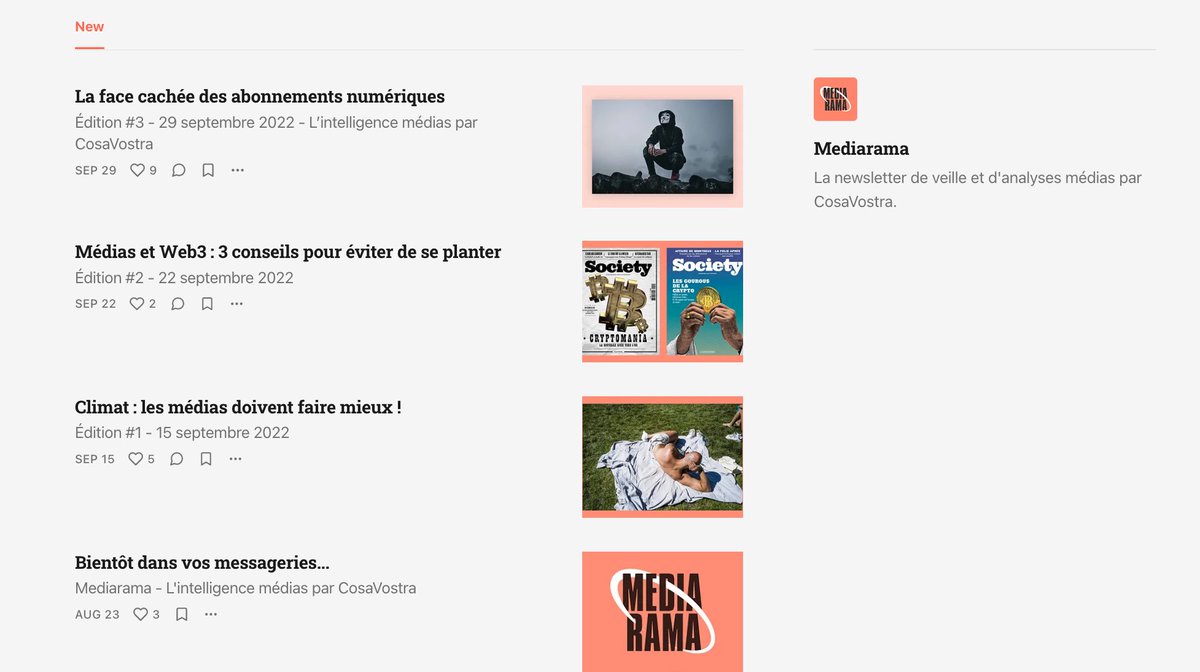Click description "La newsletter de veille et d'analyses"

coord(978,190)
